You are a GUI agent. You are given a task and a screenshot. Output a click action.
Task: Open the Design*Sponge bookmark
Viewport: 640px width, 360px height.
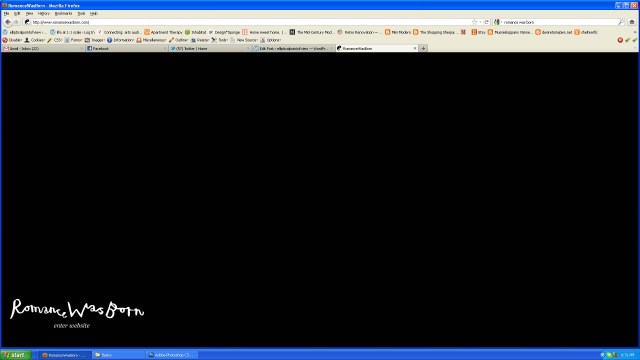(x=224, y=32)
